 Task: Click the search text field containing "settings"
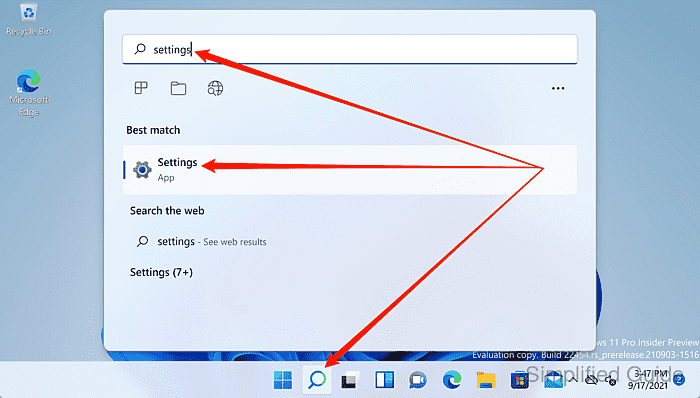pos(350,49)
